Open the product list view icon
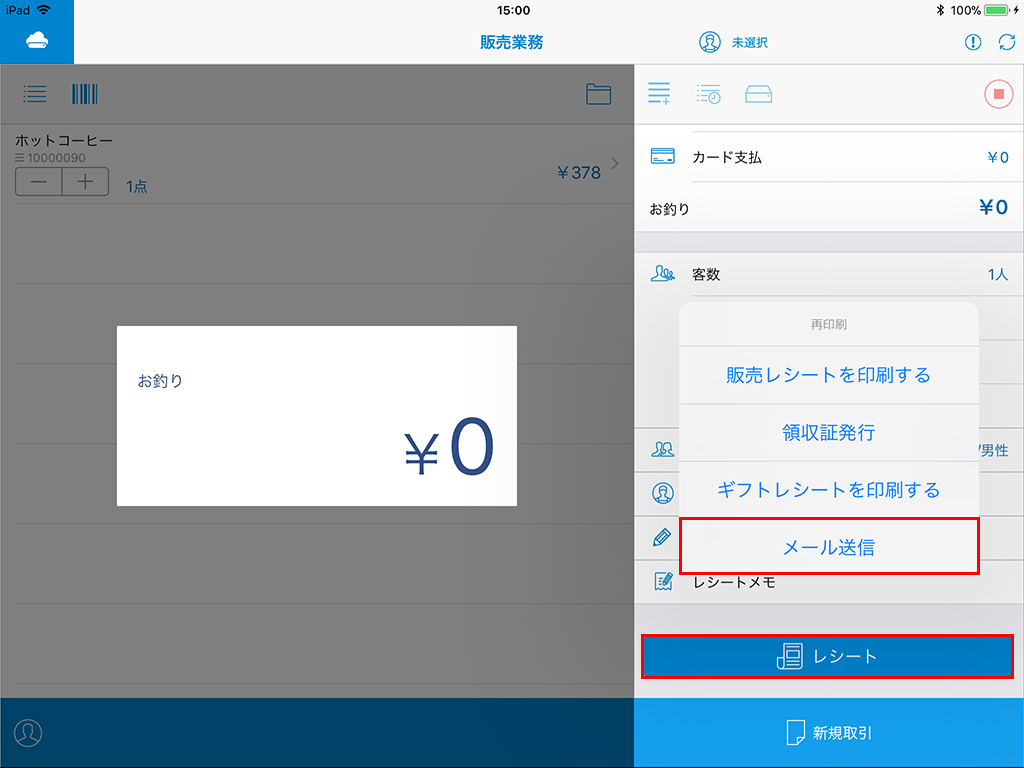The height and width of the screenshot is (768, 1024). click(x=35, y=94)
